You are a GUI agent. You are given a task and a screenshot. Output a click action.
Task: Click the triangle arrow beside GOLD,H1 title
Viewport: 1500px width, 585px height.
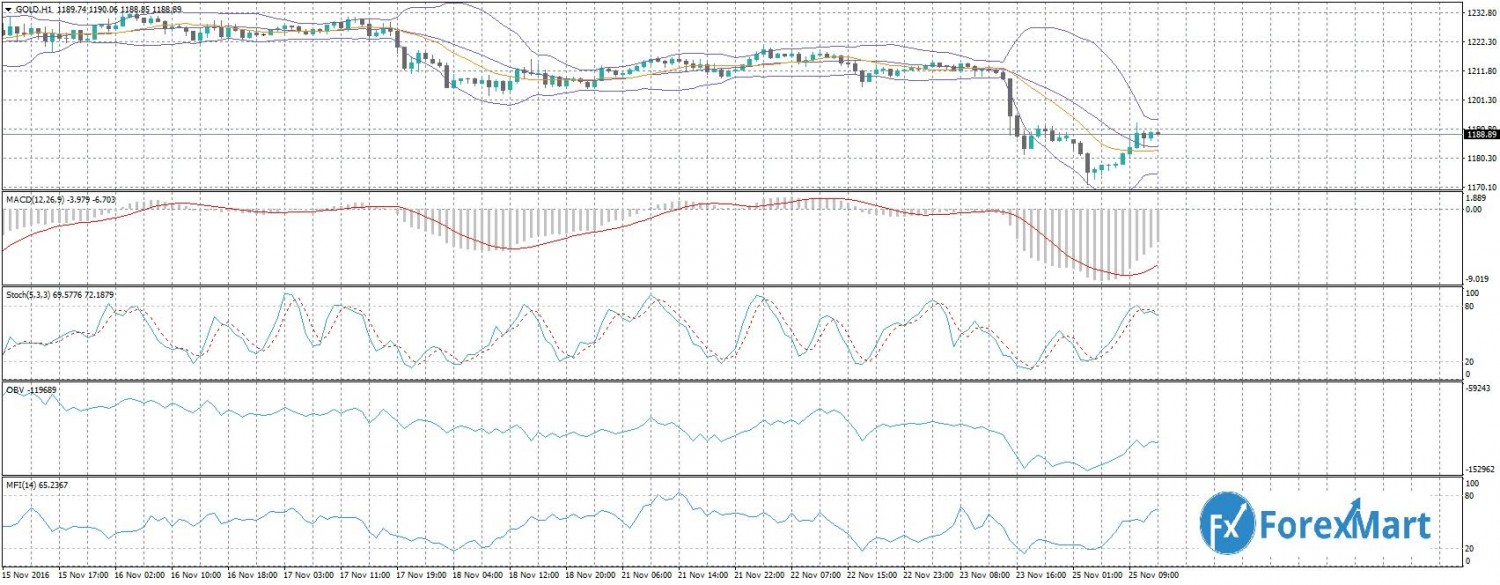click(8, 8)
